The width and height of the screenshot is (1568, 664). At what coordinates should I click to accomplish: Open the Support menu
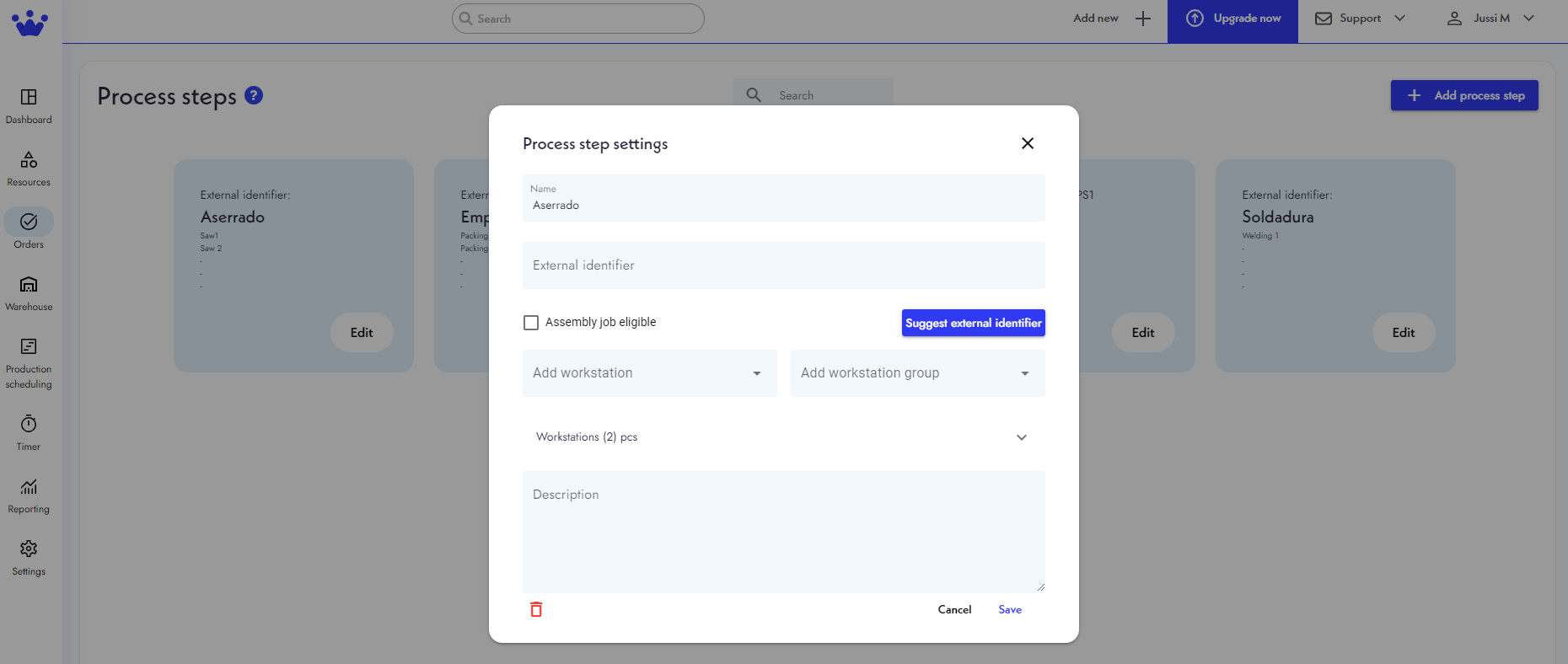click(x=1360, y=19)
